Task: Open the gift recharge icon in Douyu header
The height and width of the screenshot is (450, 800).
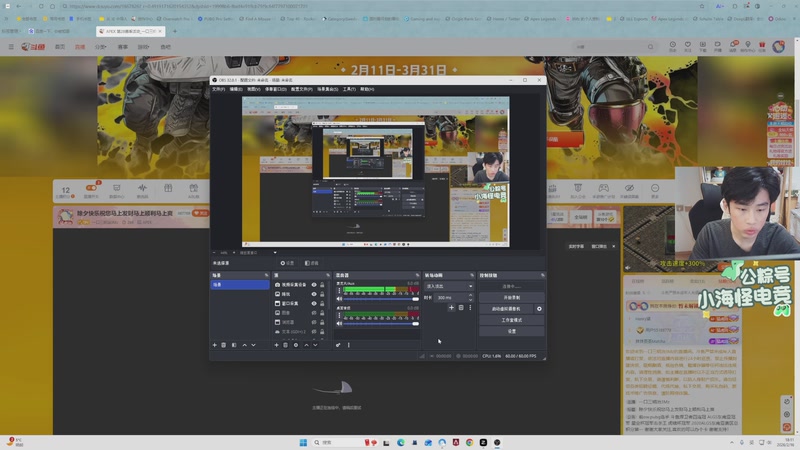Action: pyautogui.click(x=762, y=46)
